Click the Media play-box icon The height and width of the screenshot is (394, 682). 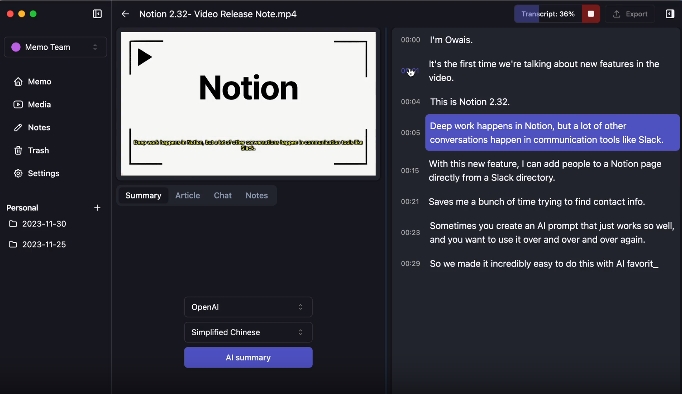pyautogui.click(x=18, y=104)
